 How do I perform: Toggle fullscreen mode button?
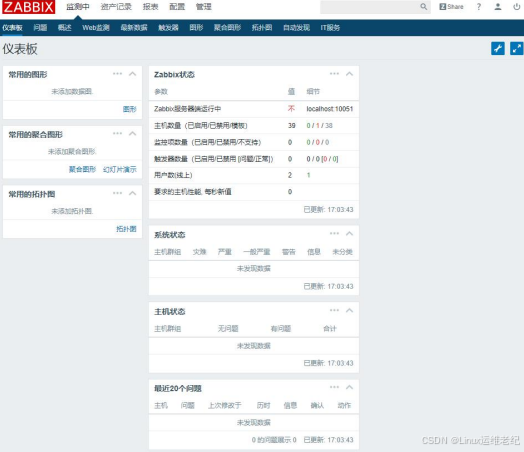517,48
